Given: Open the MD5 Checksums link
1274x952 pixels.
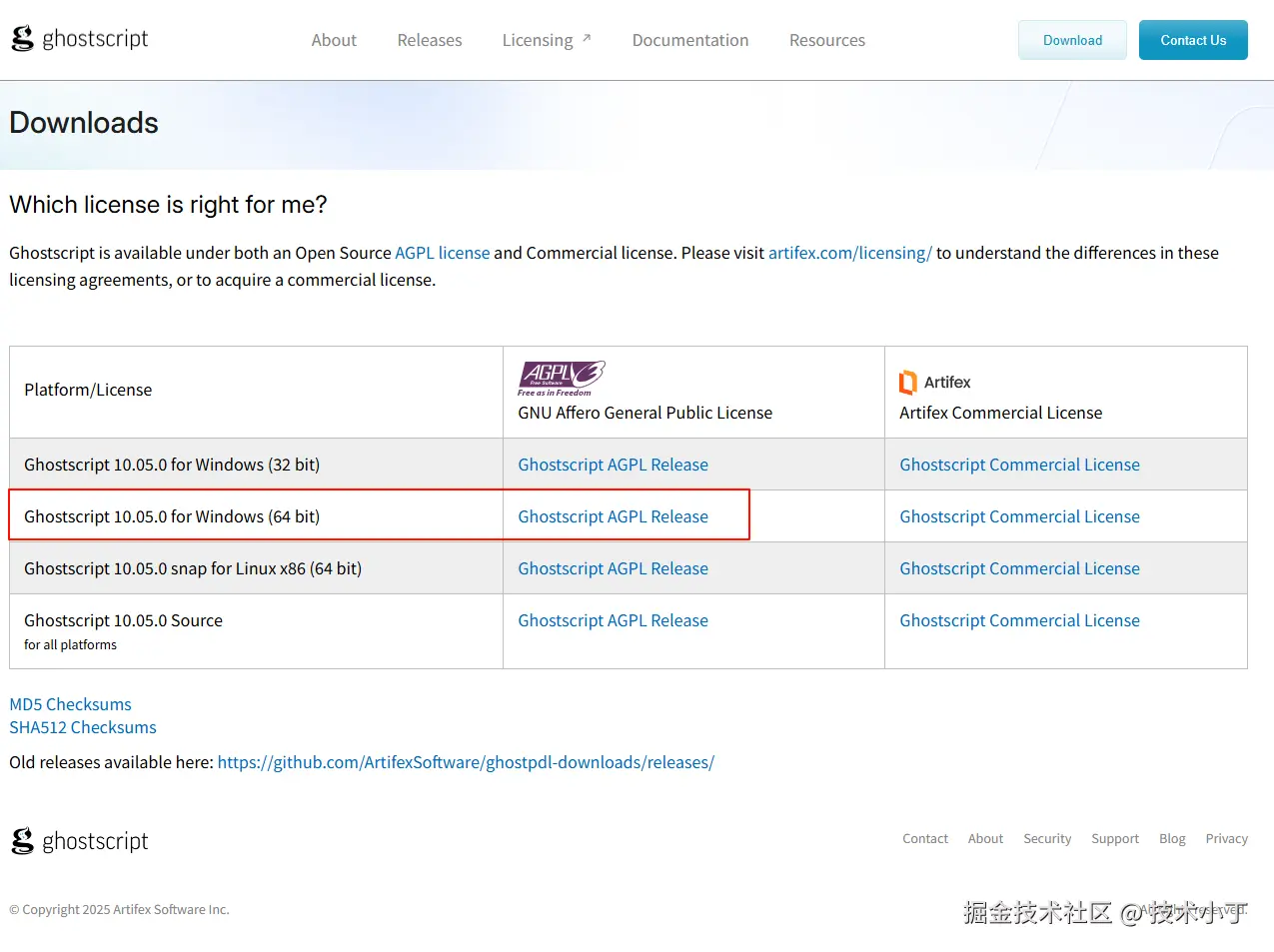Looking at the screenshot, I should [x=70, y=704].
